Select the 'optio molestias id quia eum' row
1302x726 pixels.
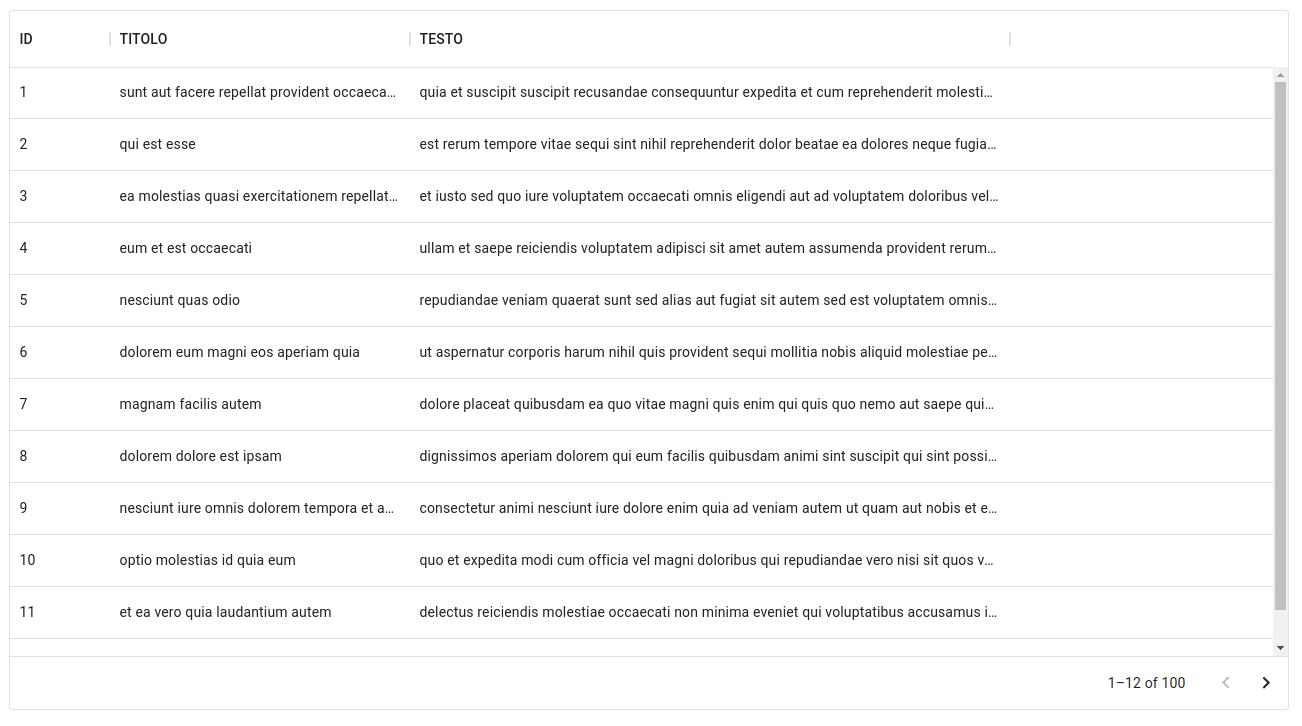[x=208, y=560]
